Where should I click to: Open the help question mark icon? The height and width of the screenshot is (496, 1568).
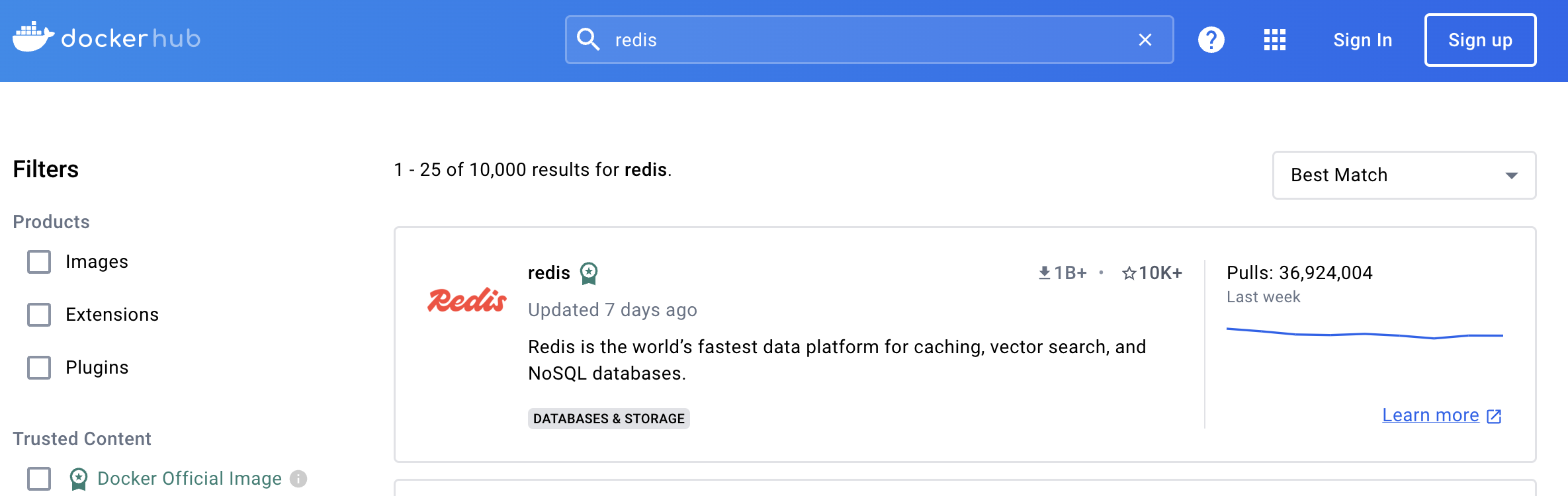[x=1211, y=40]
